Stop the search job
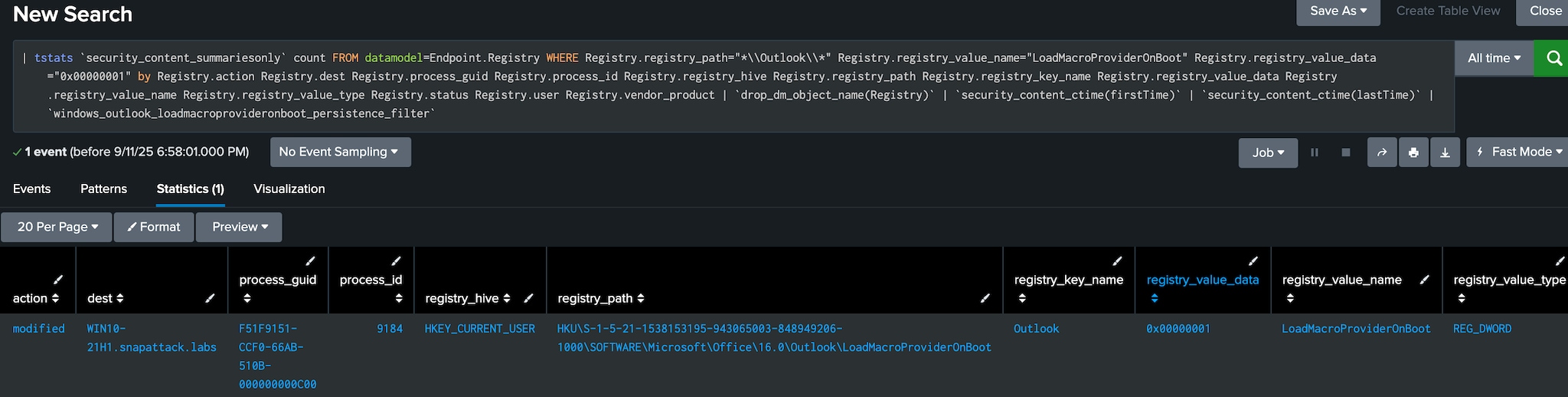The height and width of the screenshot is (397, 1568). [x=1345, y=153]
